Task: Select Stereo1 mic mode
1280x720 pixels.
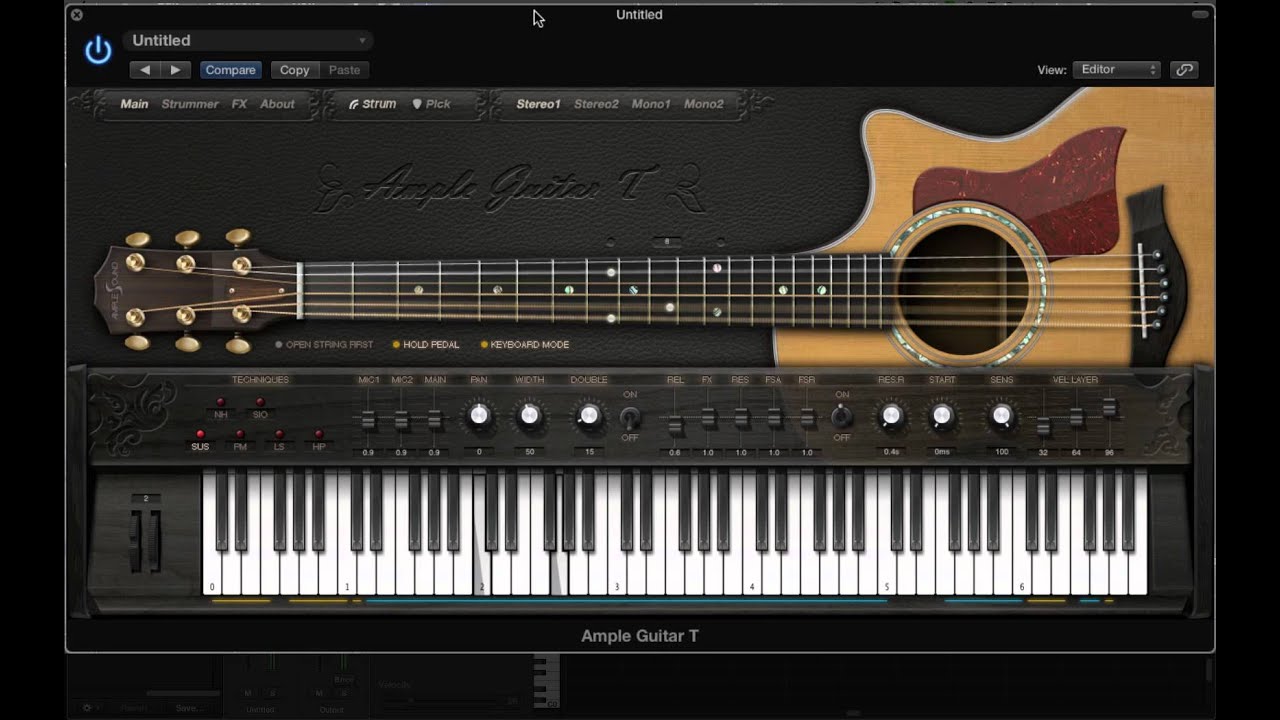Action: (538, 104)
